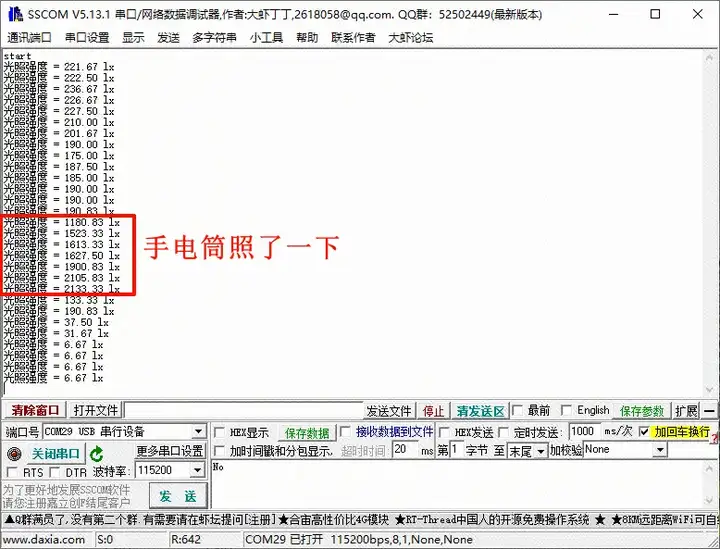Image resolution: width=720 pixels, height=549 pixels.
Task: Click the 保存参数 button
Action: click(x=642, y=411)
